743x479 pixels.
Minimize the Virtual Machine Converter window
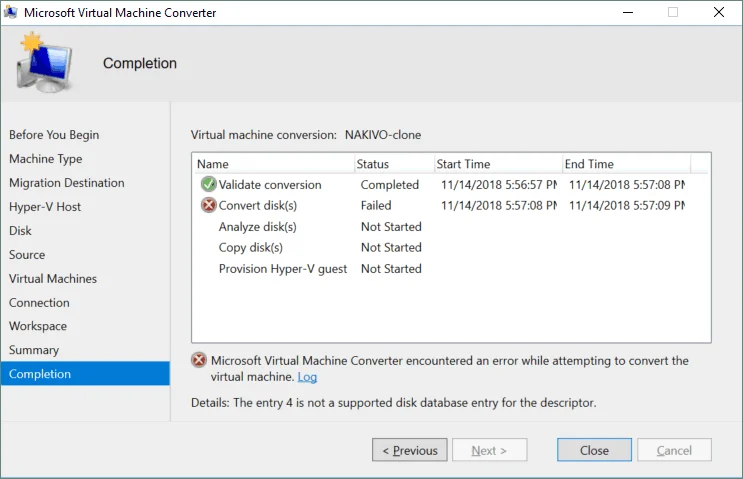tap(628, 12)
